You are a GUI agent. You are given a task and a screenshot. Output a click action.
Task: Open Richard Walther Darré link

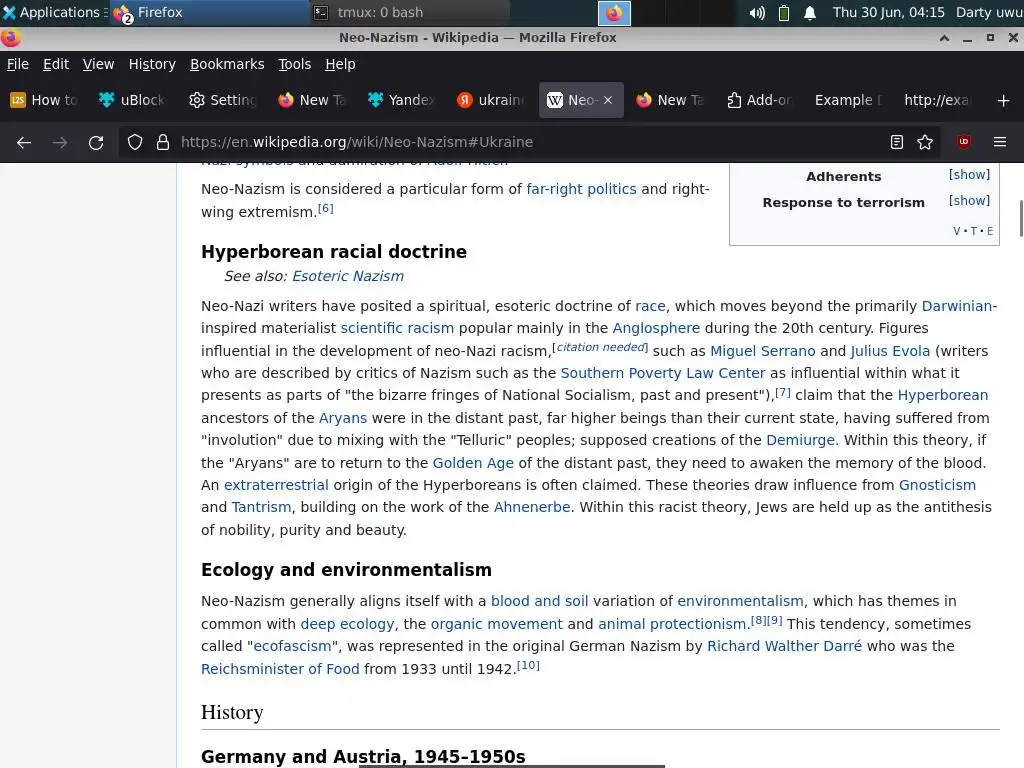pyautogui.click(x=784, y=647)
